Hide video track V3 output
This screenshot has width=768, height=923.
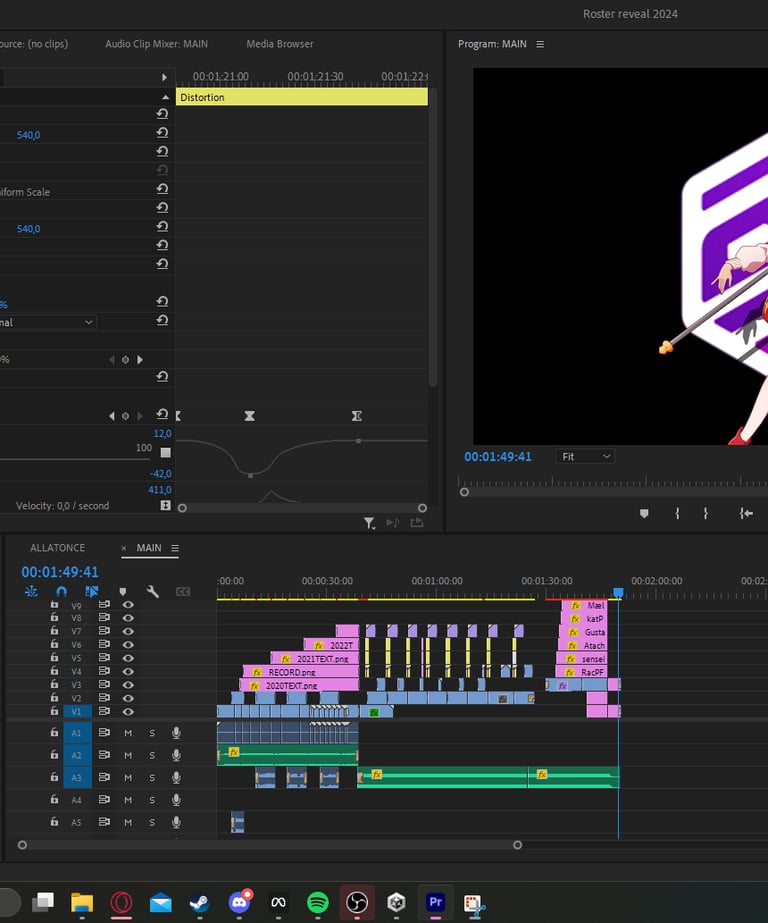tap(128, 685)
